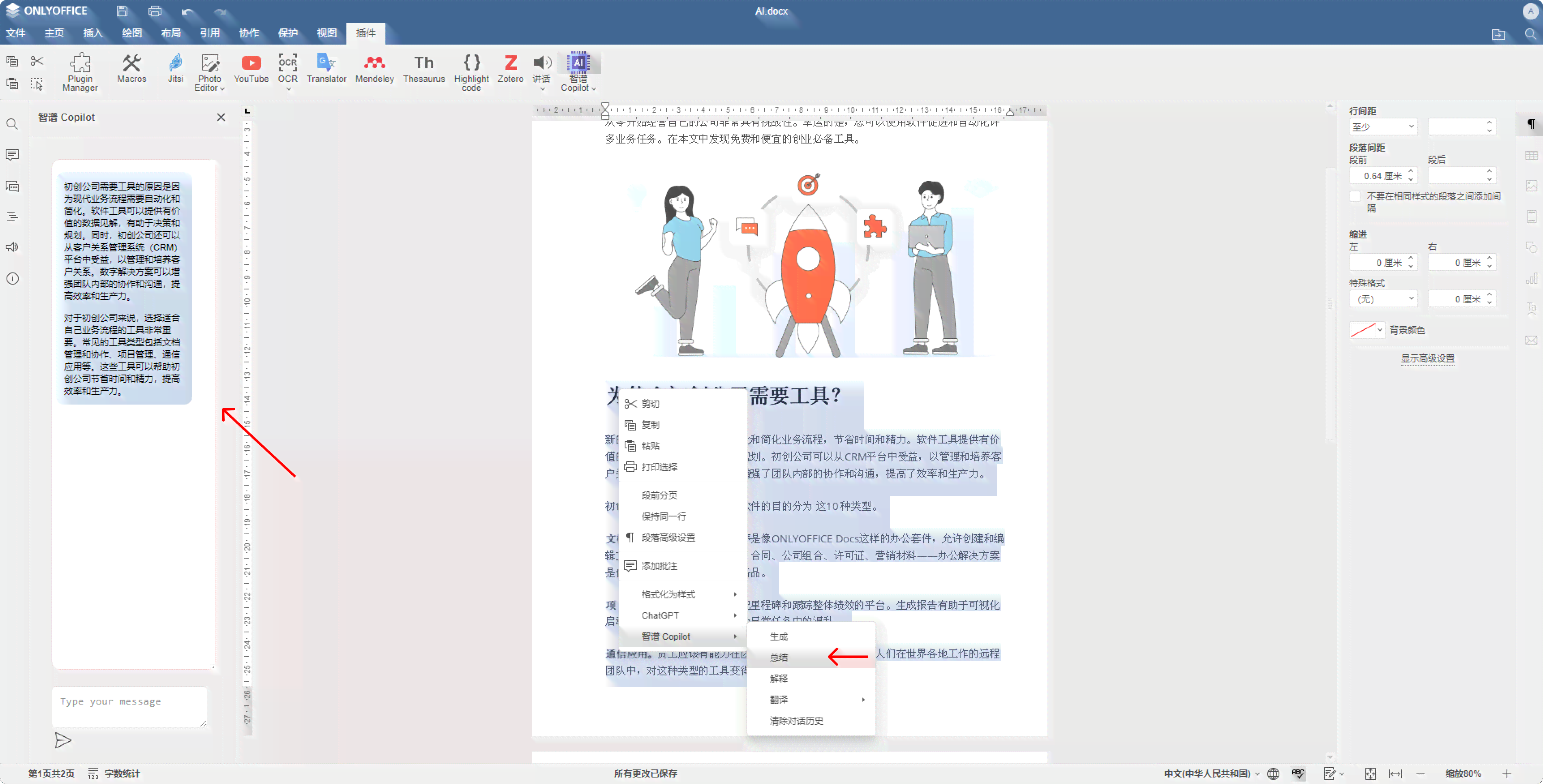Click the select all toolbar icon
Image resolution: width=1543 pixels, height=784 pixels.
coord(37,84)
